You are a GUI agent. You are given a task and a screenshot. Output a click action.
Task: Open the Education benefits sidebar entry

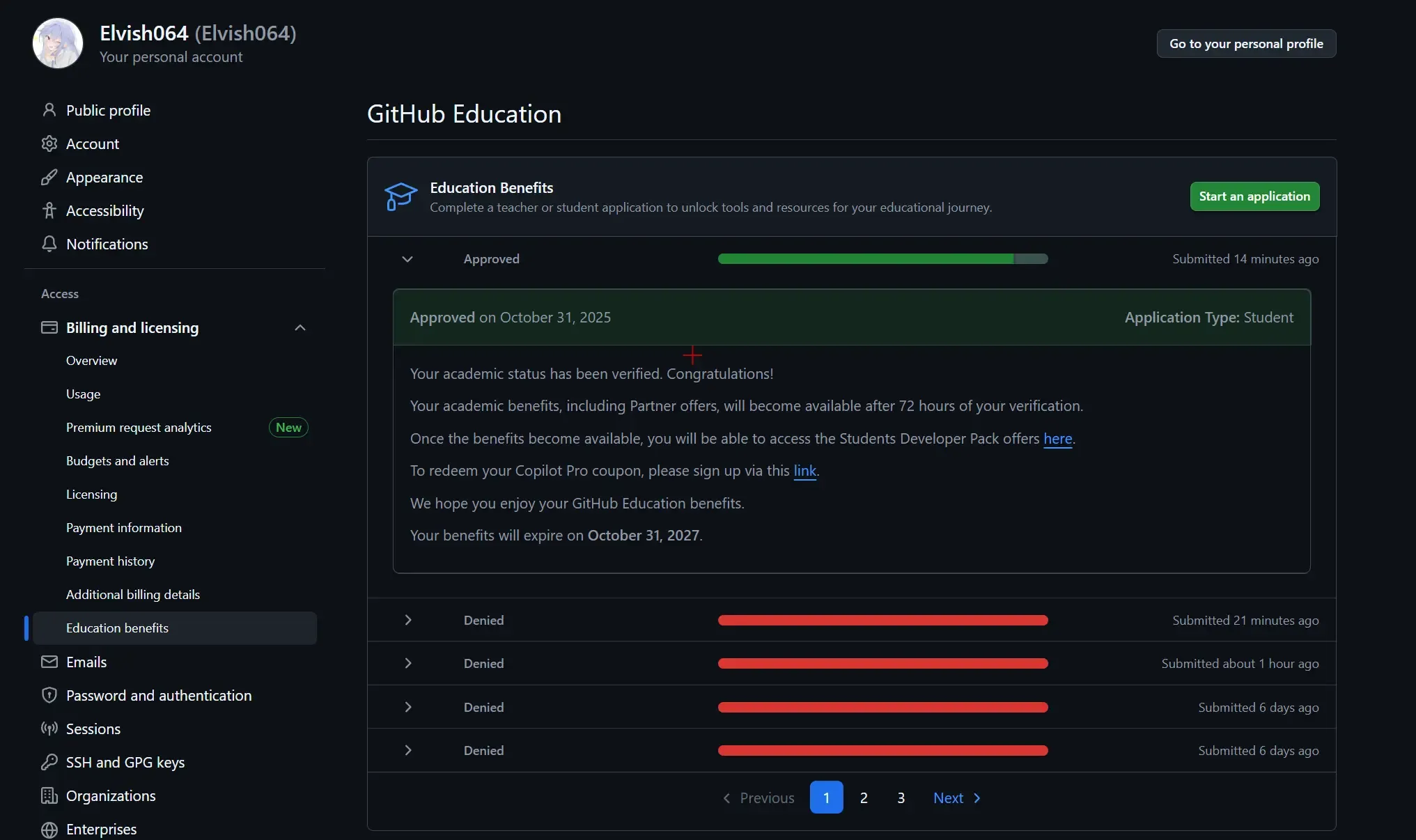(117, 628)
